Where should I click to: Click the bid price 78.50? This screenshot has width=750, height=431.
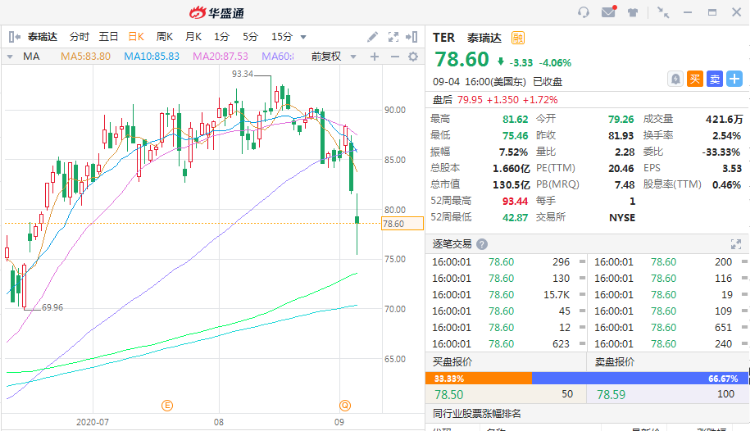click(449, 395)
